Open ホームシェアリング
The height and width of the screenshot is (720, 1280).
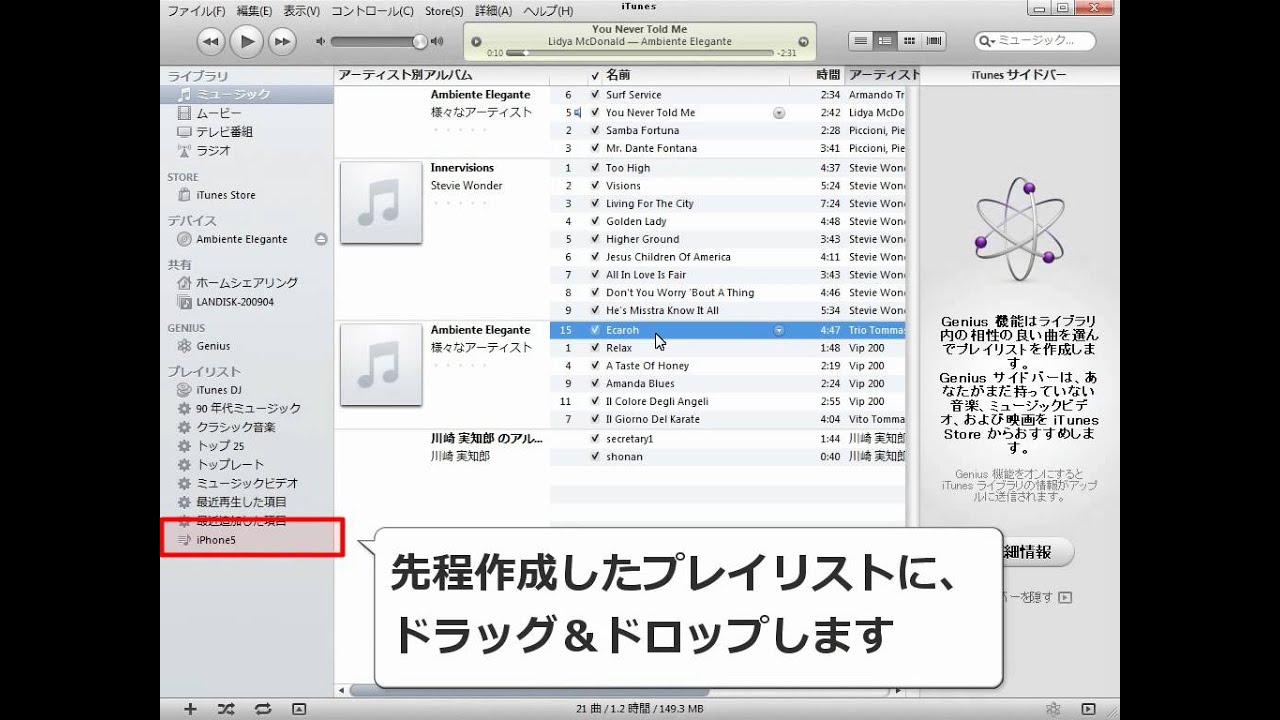[247, 283]
